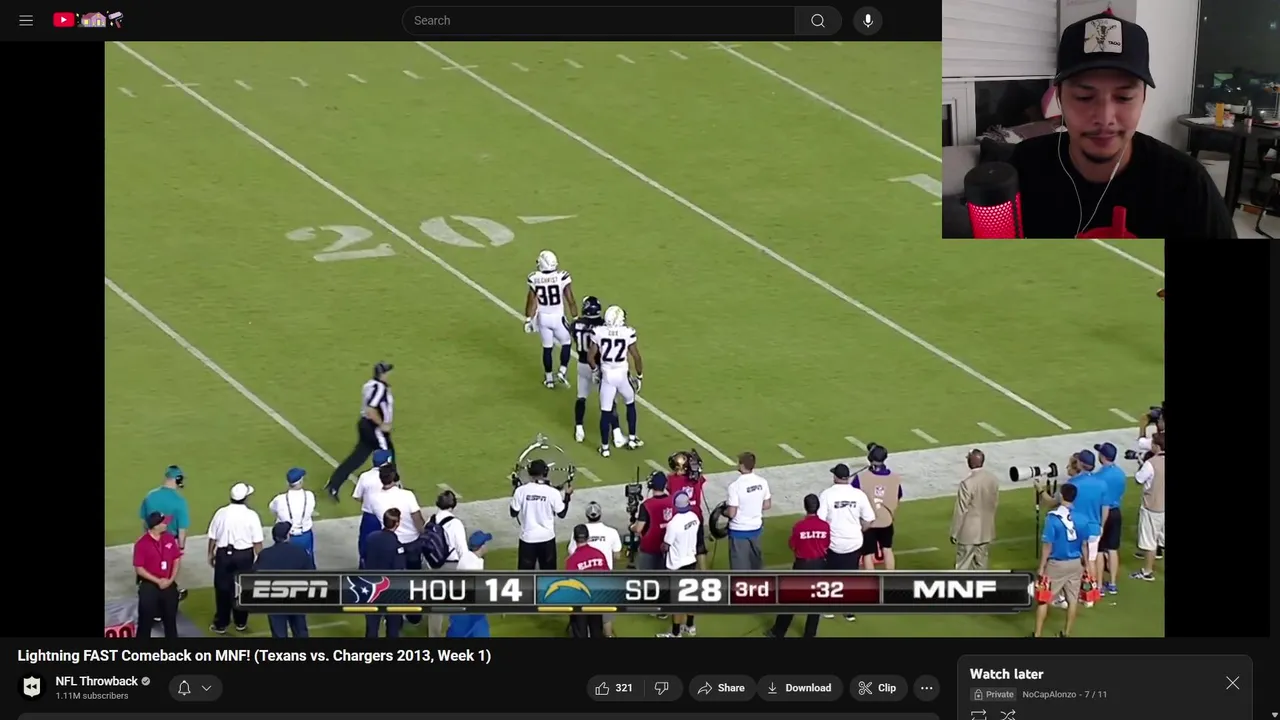This screenshot has width=1280, height=720.
Task: Click the Private playlist badge
Action: tap(994, 694)
